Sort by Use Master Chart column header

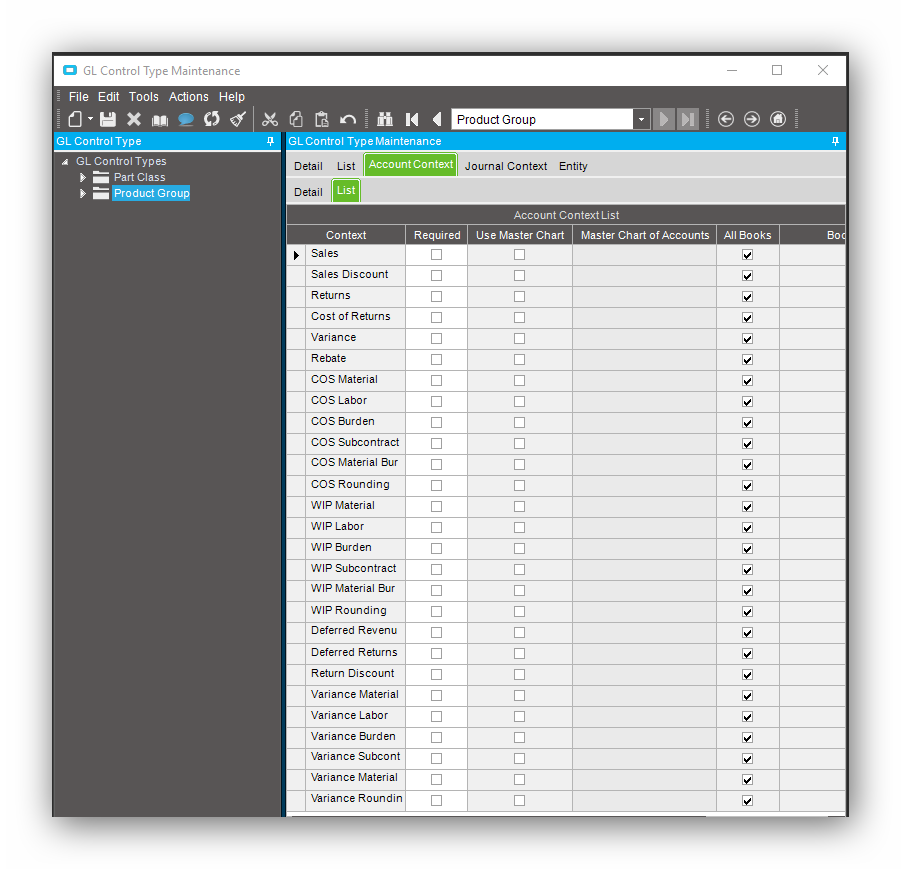point(520,235)
